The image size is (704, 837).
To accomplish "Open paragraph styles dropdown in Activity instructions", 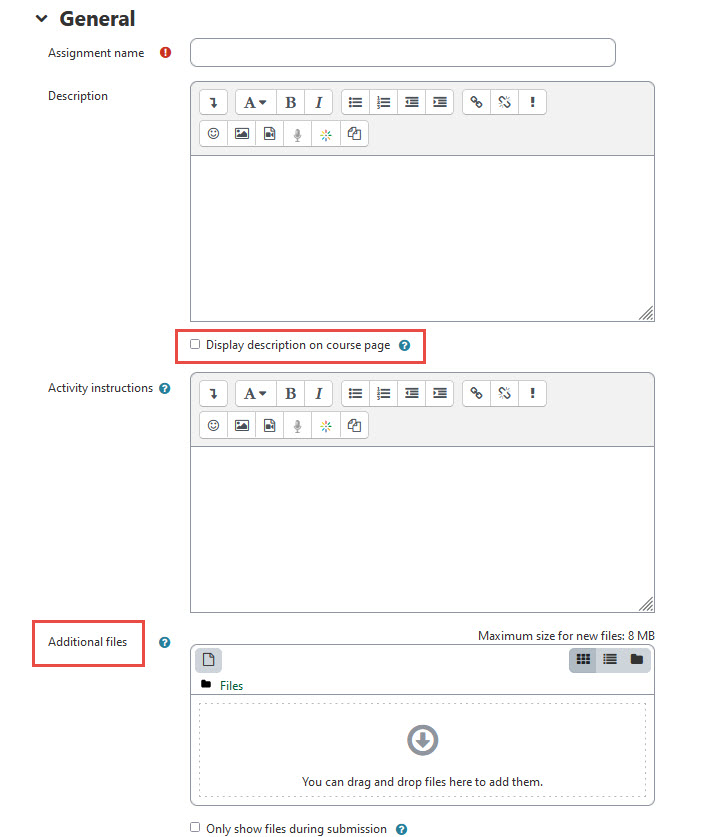I will pos(255,393).
